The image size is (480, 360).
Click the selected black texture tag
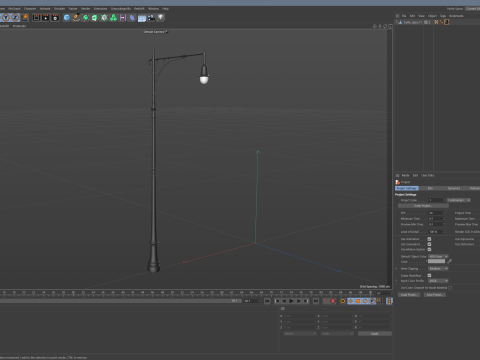click(x=447, y=22)
